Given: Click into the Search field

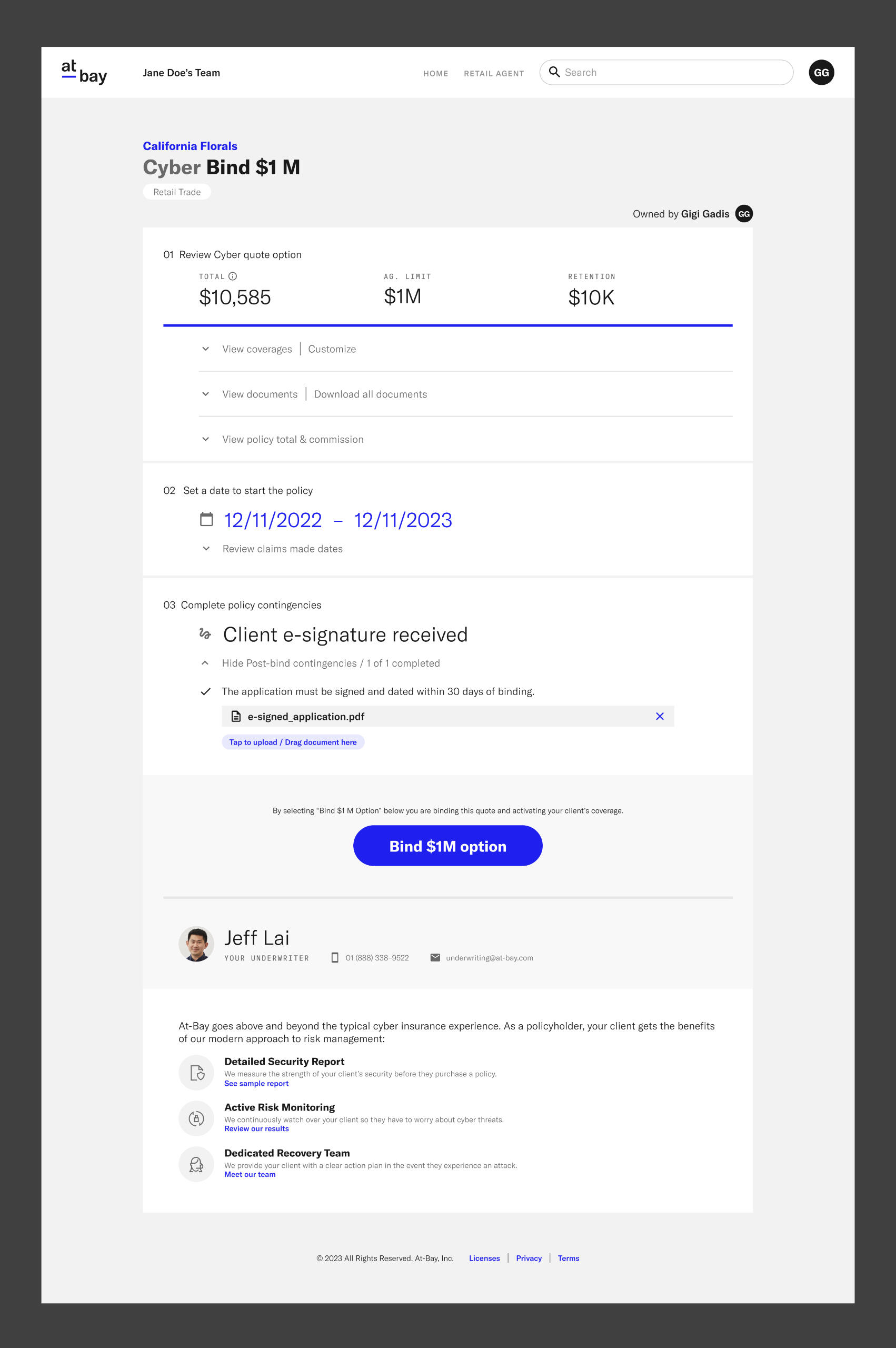Looking at the screenshot, I should click(674, 73).
